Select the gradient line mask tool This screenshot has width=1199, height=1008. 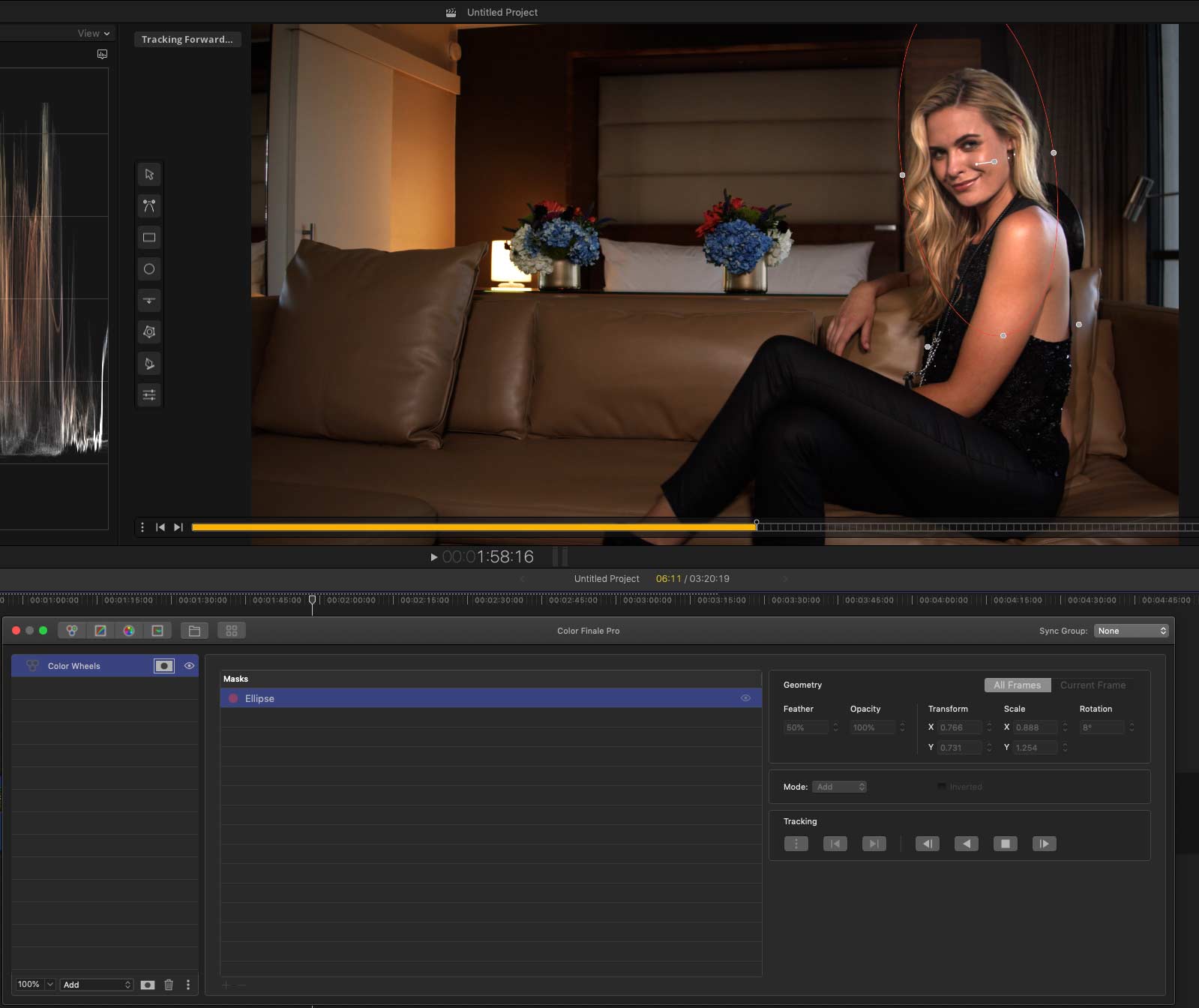(149, 301)
